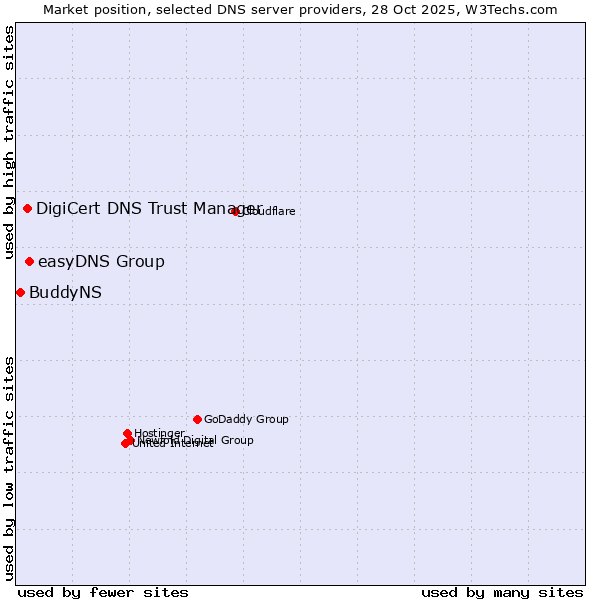
Task: Click the easyDNS Group label text
Action: tap(101, 262)
